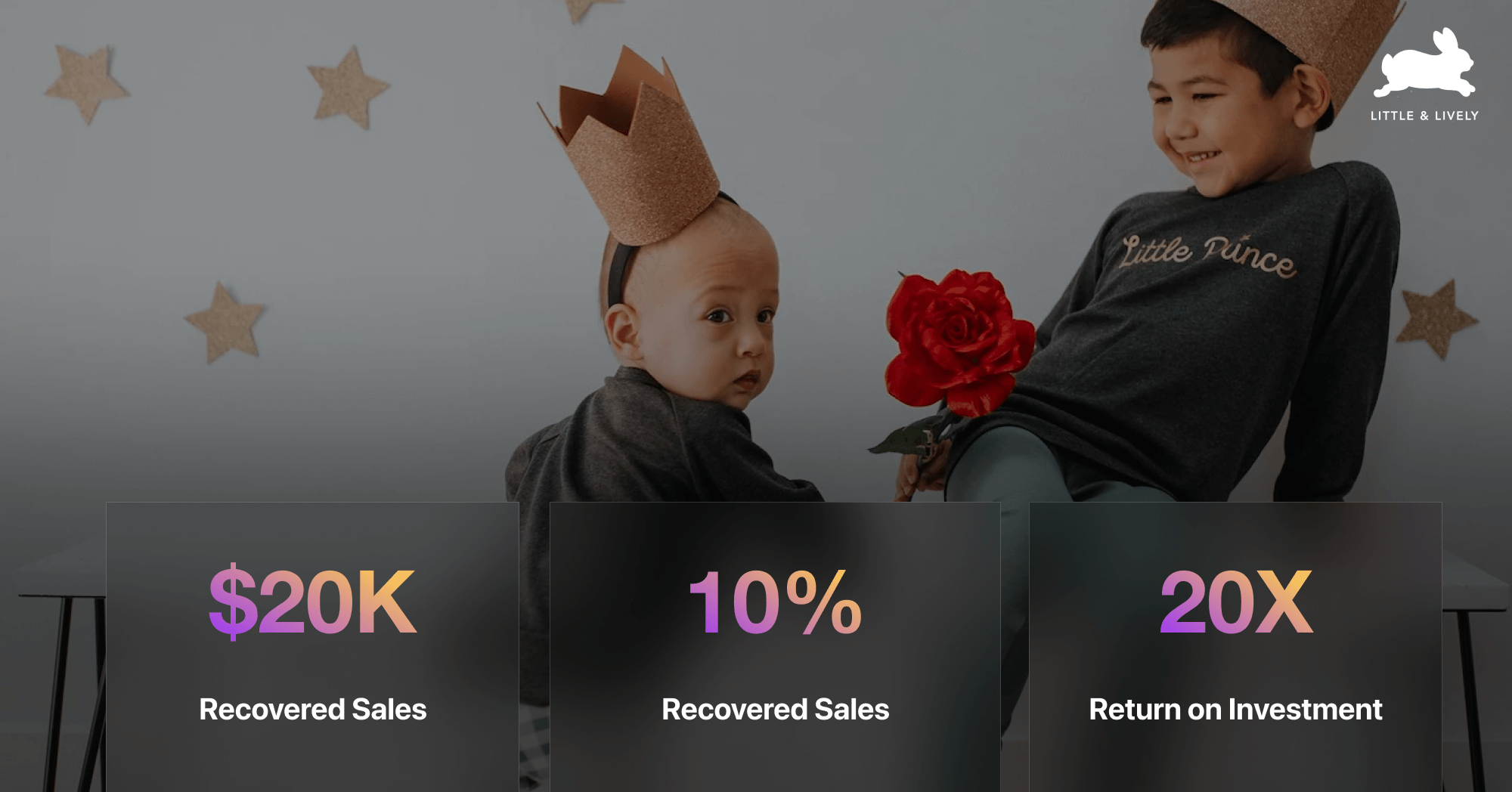
Task: Click the LITTLE & LIVELY brand text
Action: point(1424,116)
